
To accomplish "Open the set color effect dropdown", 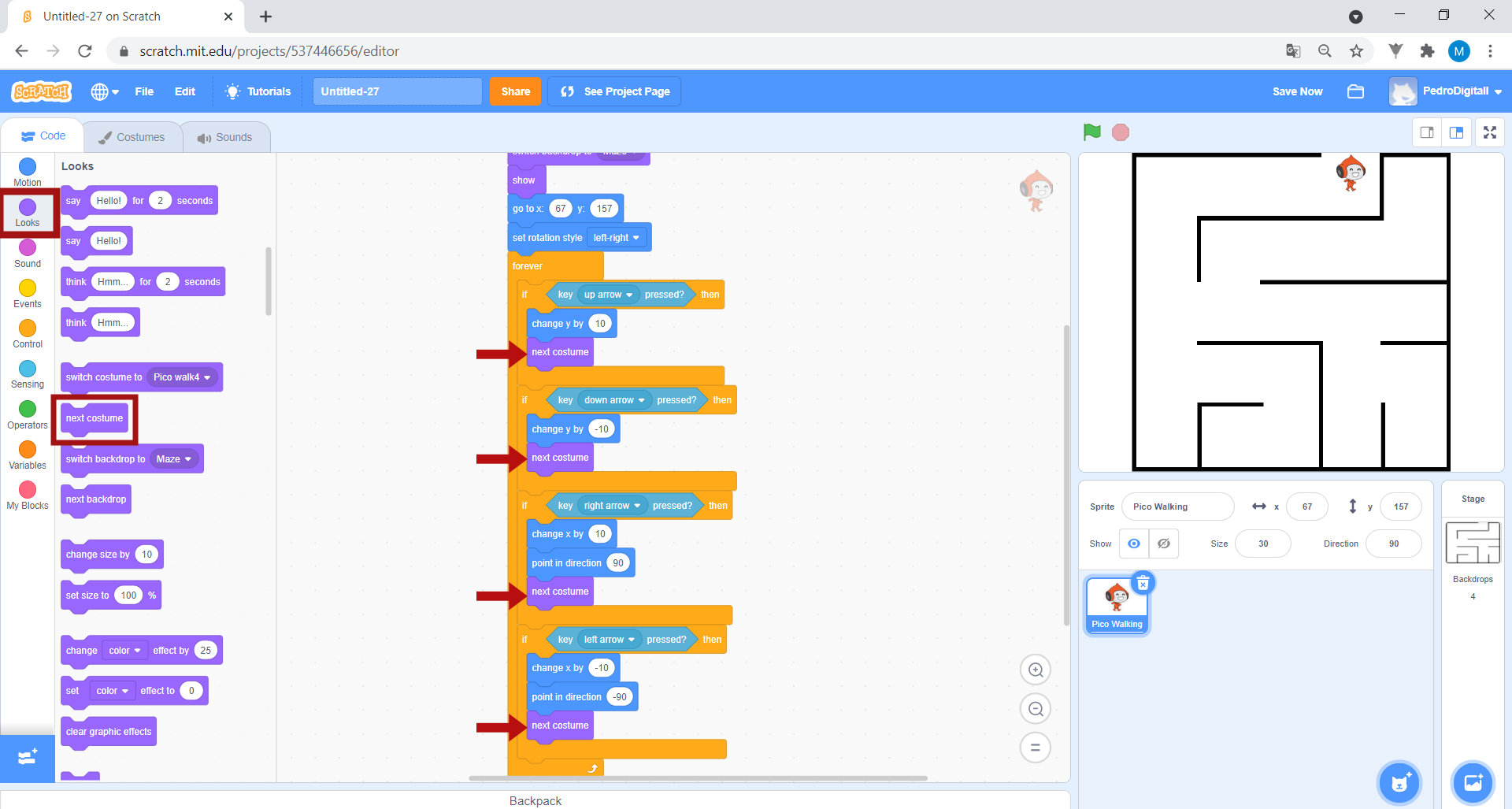I will coord(112,691).
